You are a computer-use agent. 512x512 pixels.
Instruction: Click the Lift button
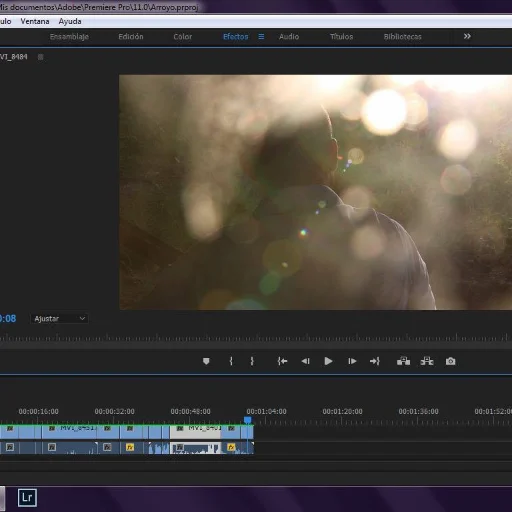click(x=403, y=361)
